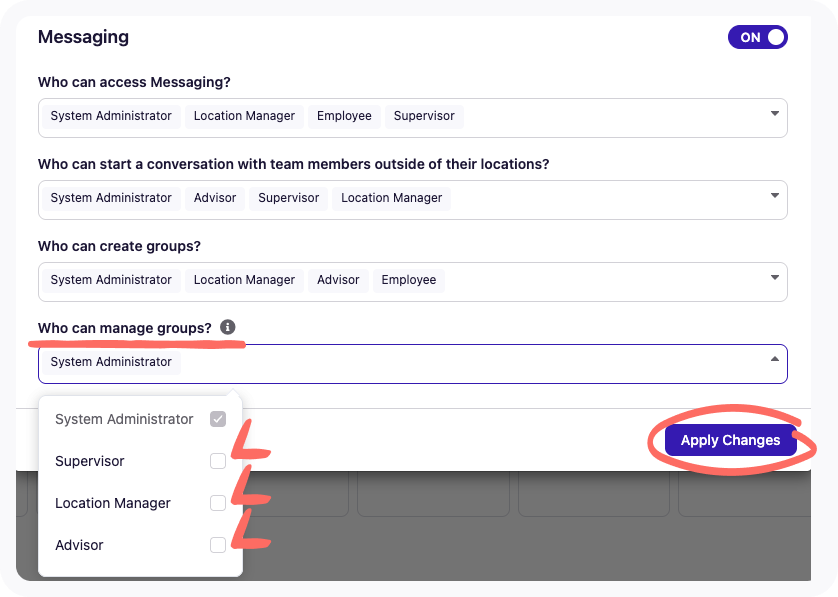The image size is (838, 597).
Task: Select Location Manager option in manage groups list
Action: [141, 503]
